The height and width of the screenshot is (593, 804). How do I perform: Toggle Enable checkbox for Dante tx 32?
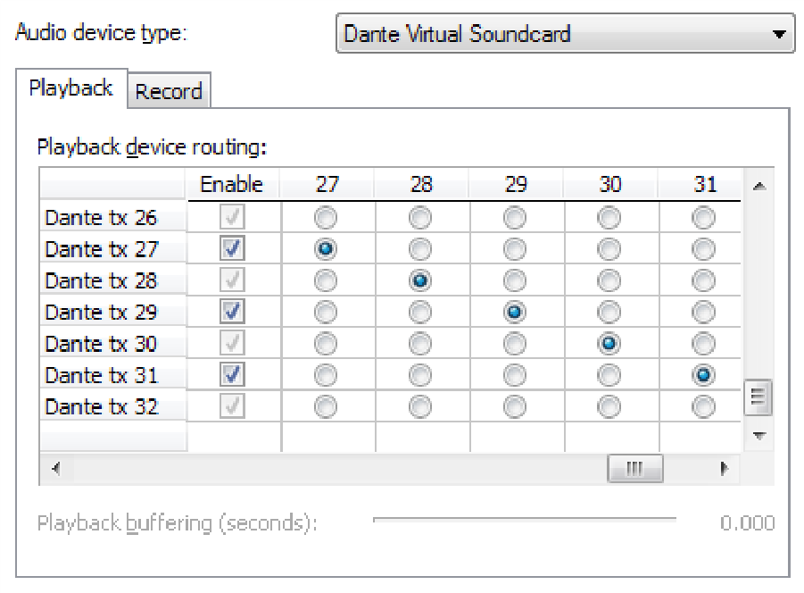click(x=232, y=406)
